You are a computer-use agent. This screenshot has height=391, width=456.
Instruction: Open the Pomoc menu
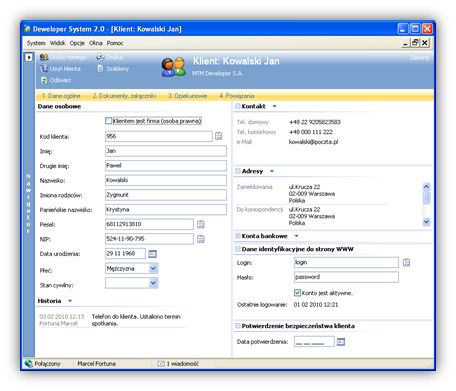pyautogui.click(x=115, y=43)
